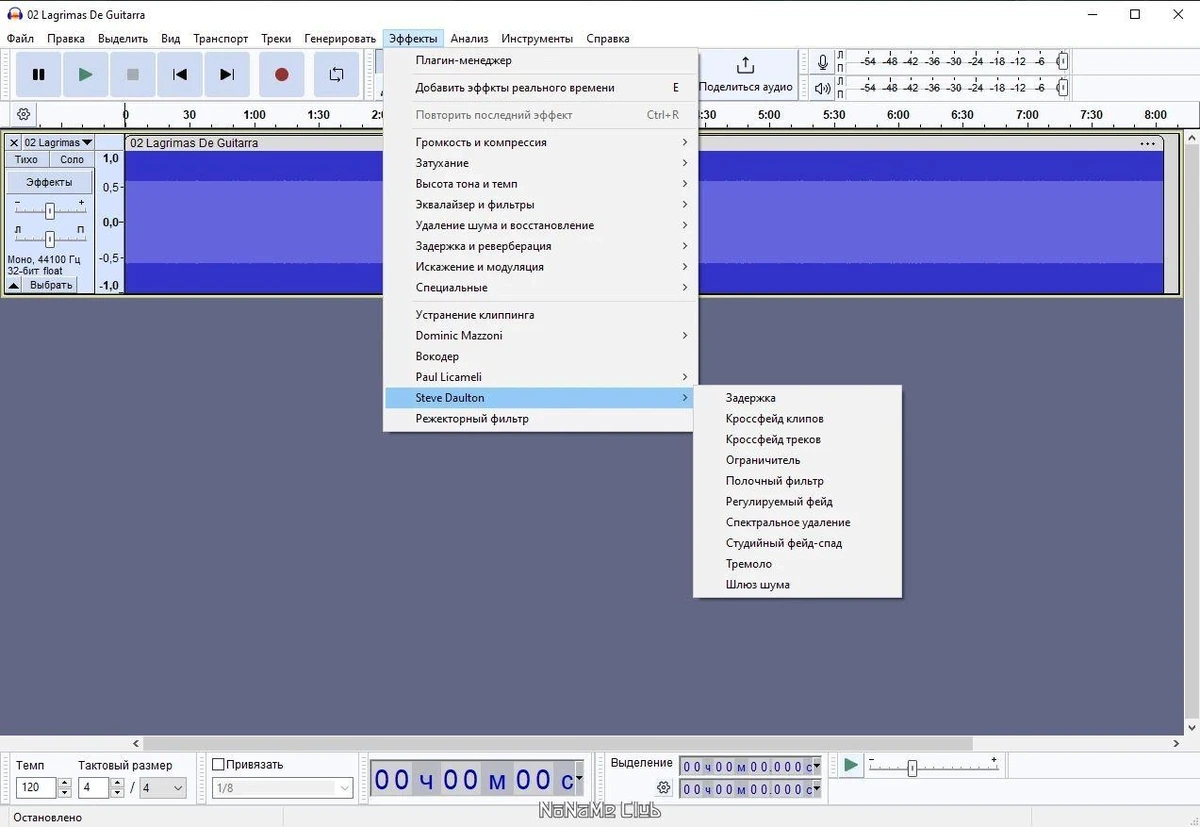The height and width of the screenshot is (827, 1200).
Task: Select Плагин-менеджер menu entry
Action: point(540,61)
